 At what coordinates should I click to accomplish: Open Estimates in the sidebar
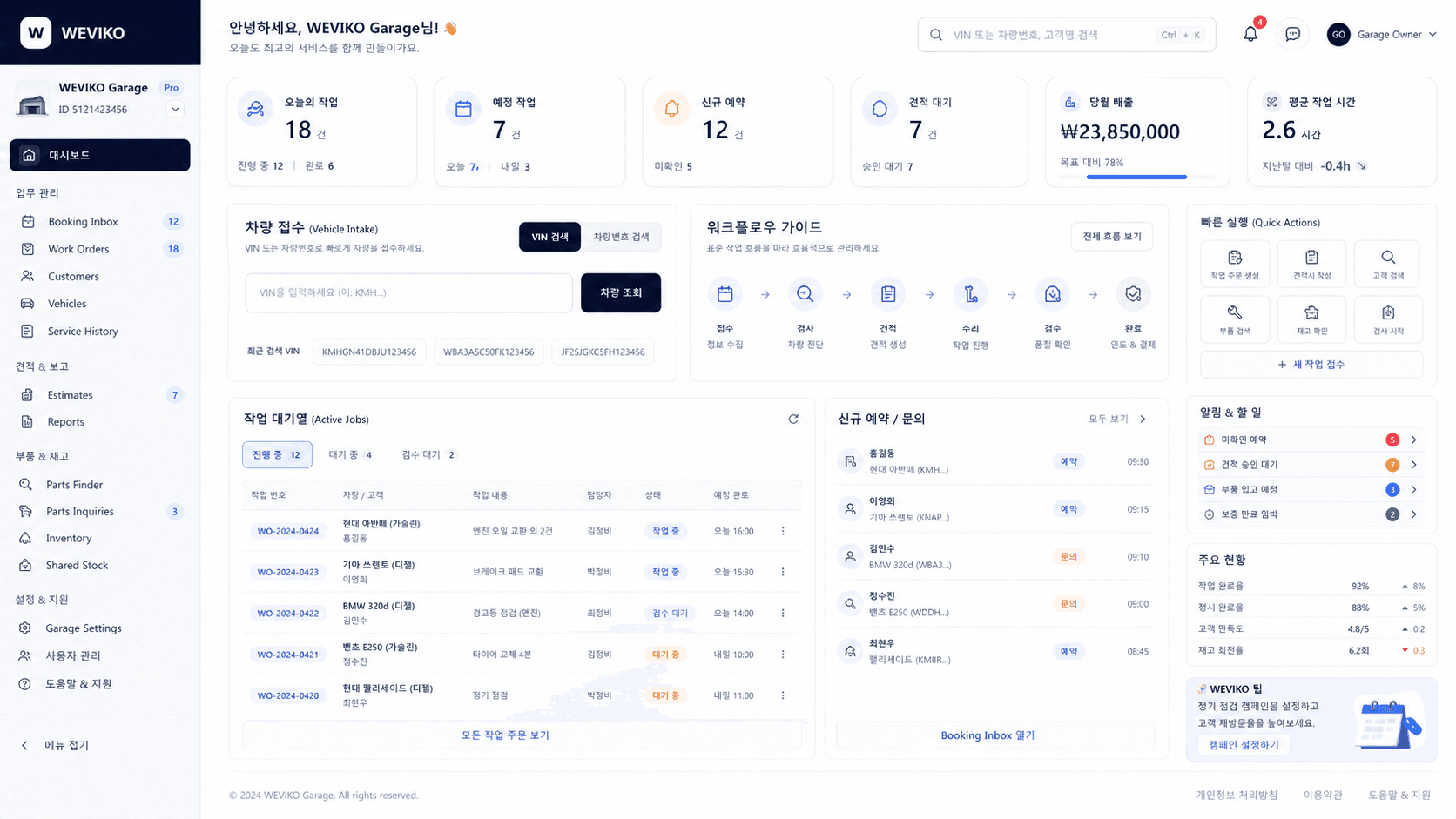click(99, 395)
